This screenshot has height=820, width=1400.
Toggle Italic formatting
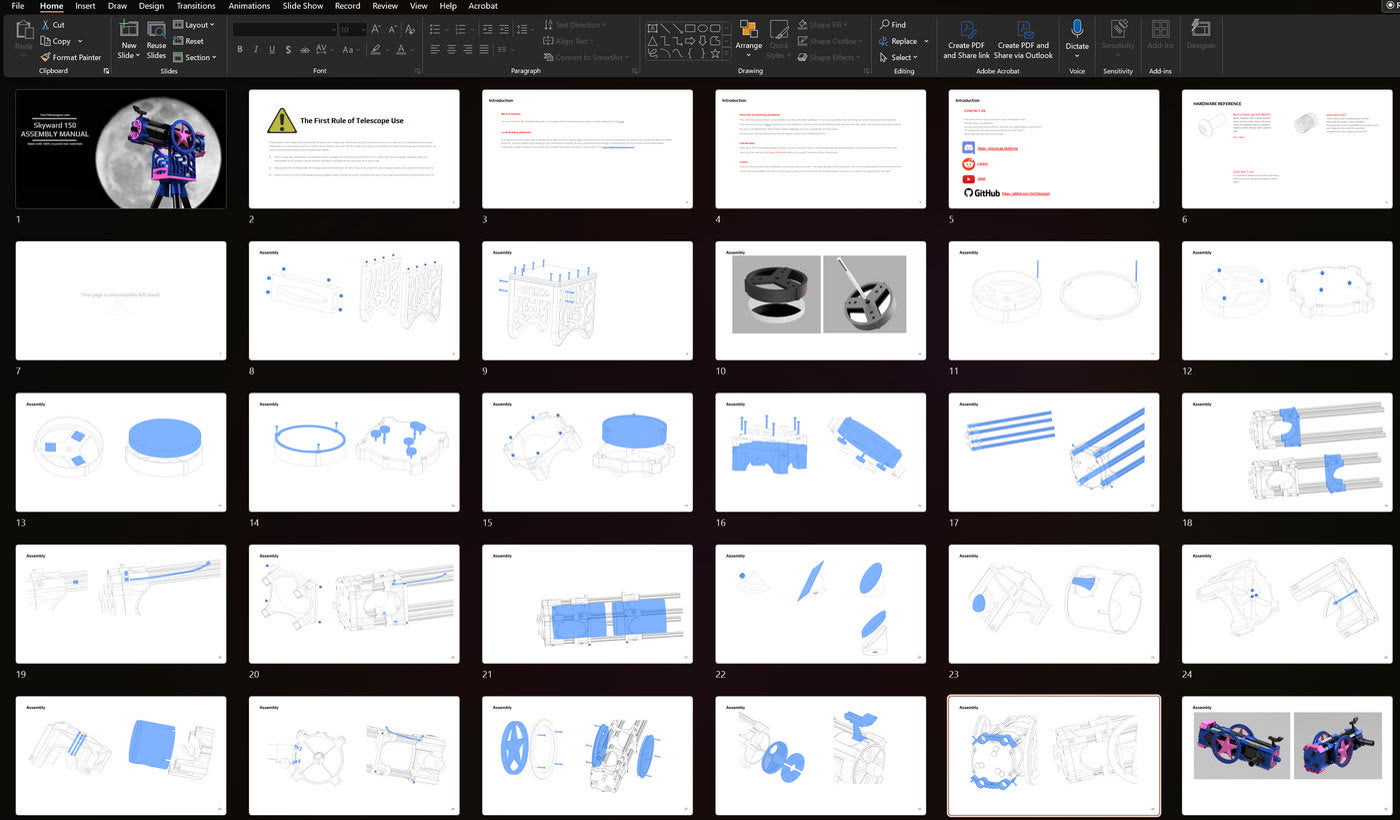(x=256, y=49)
